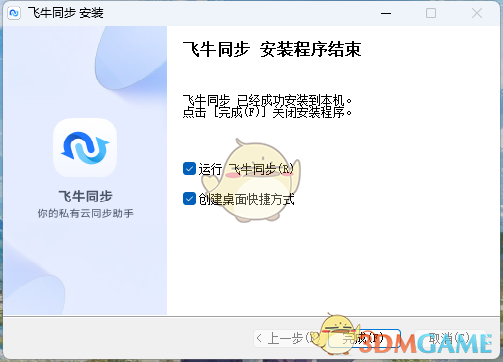Viewport: 503px width, 362px height.
Task: Toggle the 创建桌面快捷方式 checkbox
Action: (x=189, y=199)
